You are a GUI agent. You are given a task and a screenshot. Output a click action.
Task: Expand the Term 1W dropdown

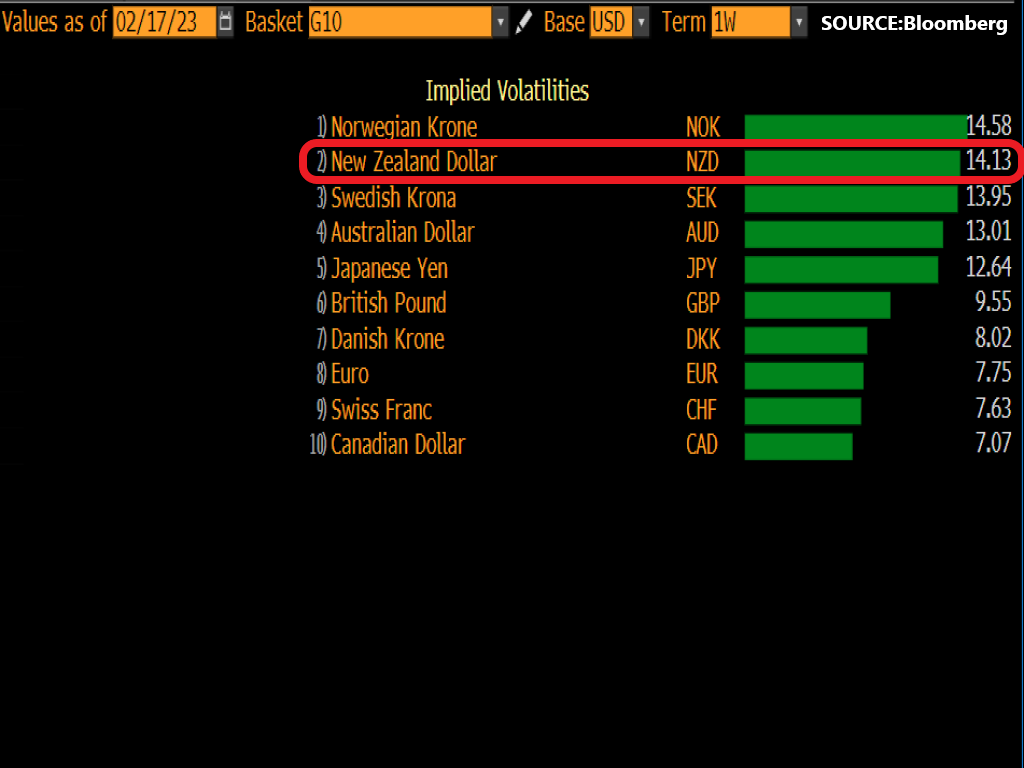pos(798,22)
